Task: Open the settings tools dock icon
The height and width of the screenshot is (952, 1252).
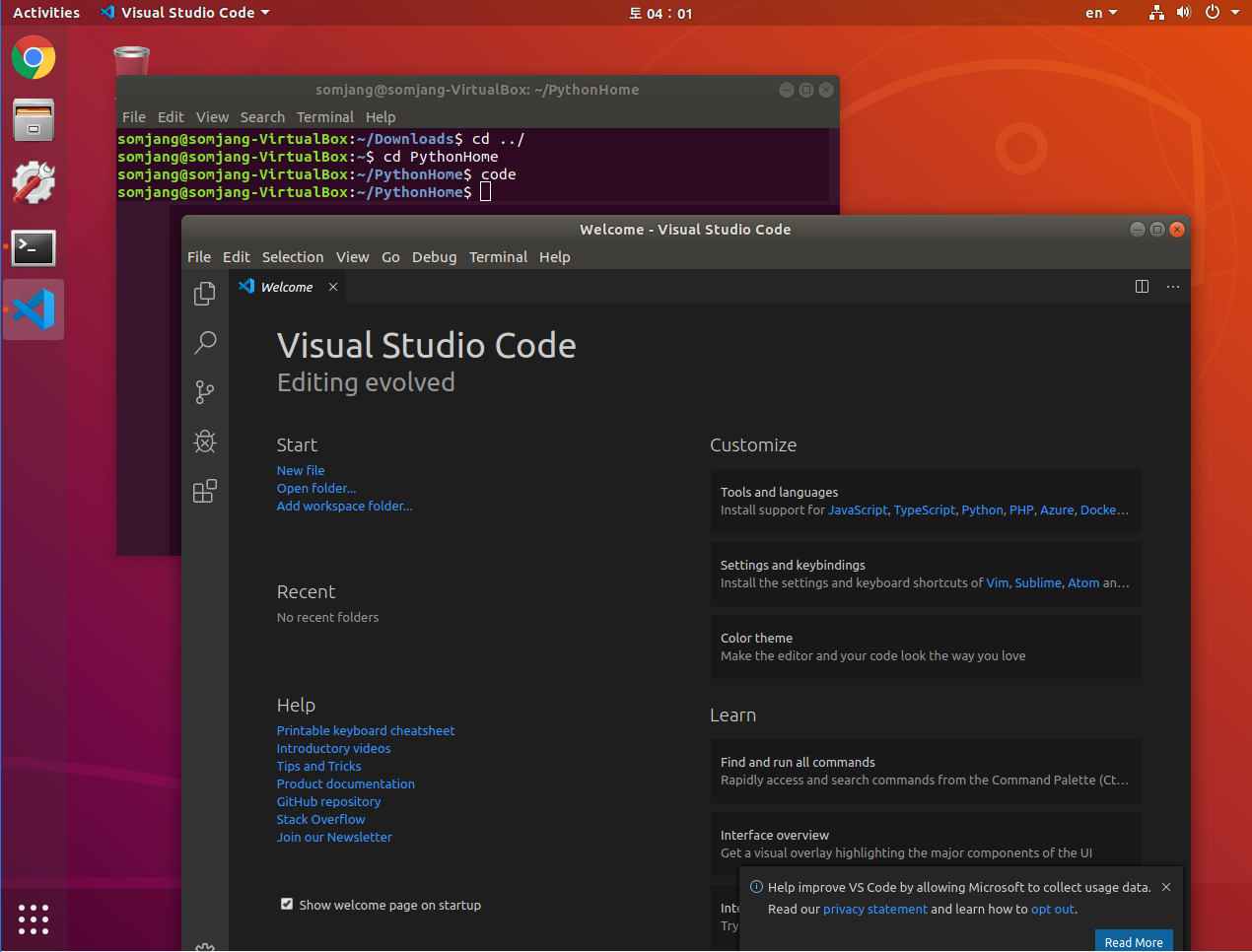Action: tap(34, 183)
